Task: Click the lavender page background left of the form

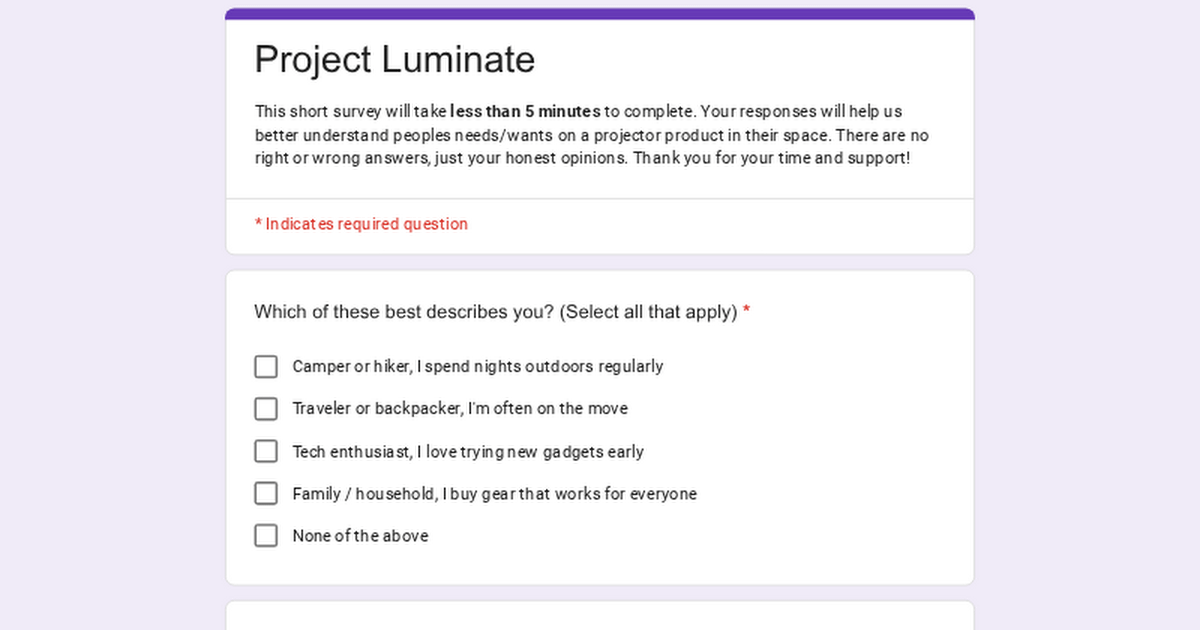Action: click(110, 320)
